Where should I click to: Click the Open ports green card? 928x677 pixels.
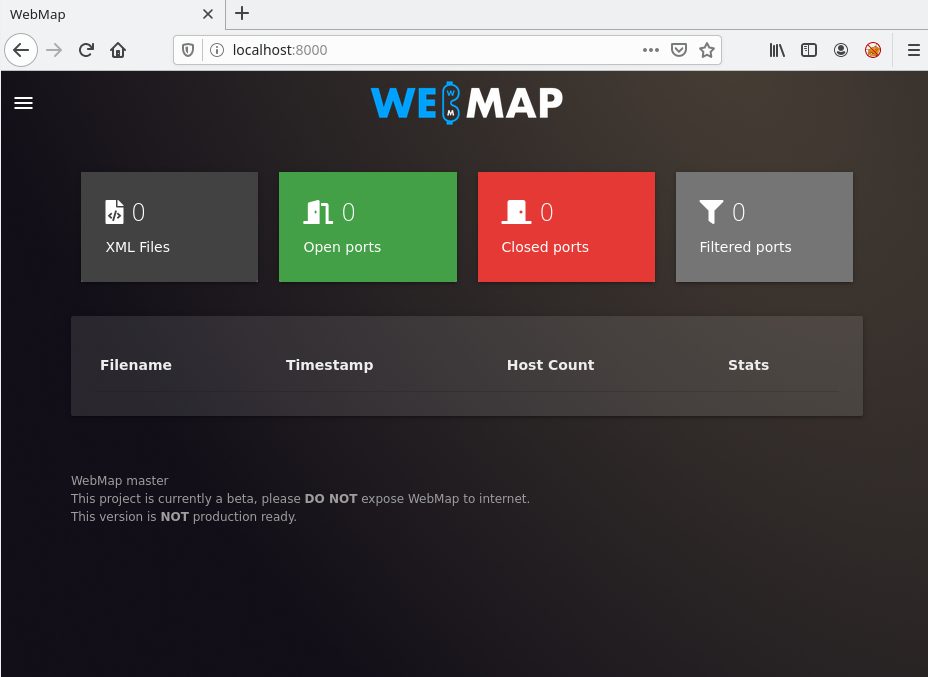(x=368, y=227)
